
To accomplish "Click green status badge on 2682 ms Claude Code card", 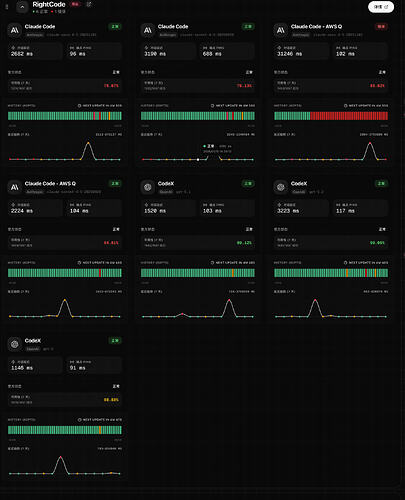I will pyautogui.click(x=115, y=26).
